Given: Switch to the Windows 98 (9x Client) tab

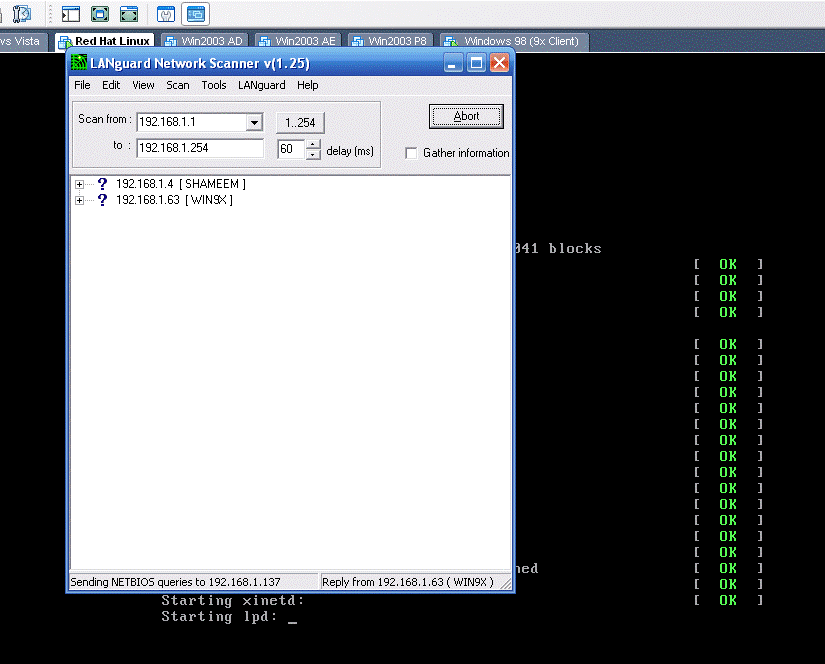Looking at the screenshot, I should click(514, 41).
